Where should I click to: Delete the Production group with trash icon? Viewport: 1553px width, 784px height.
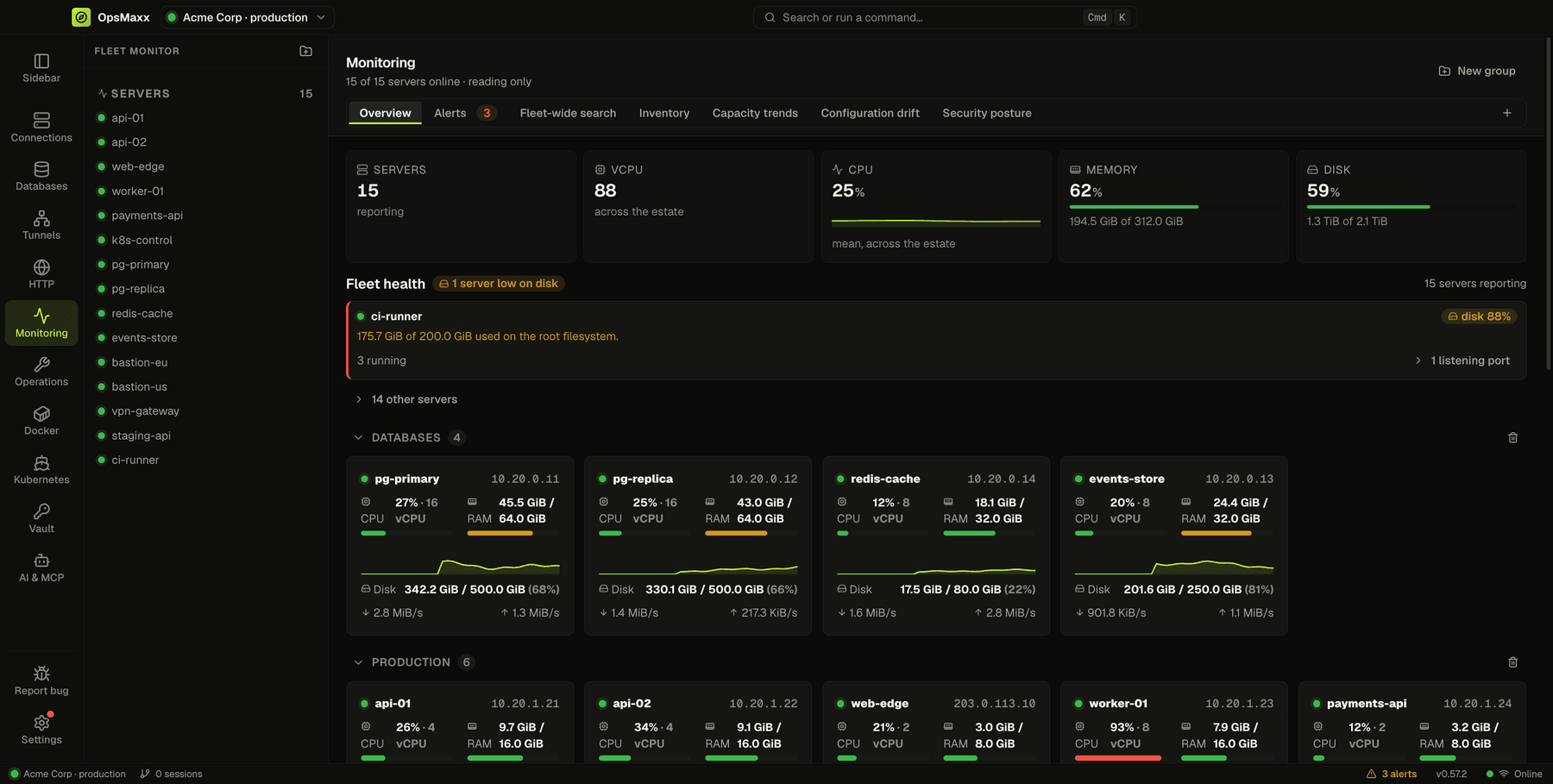tap(1512, 662)
